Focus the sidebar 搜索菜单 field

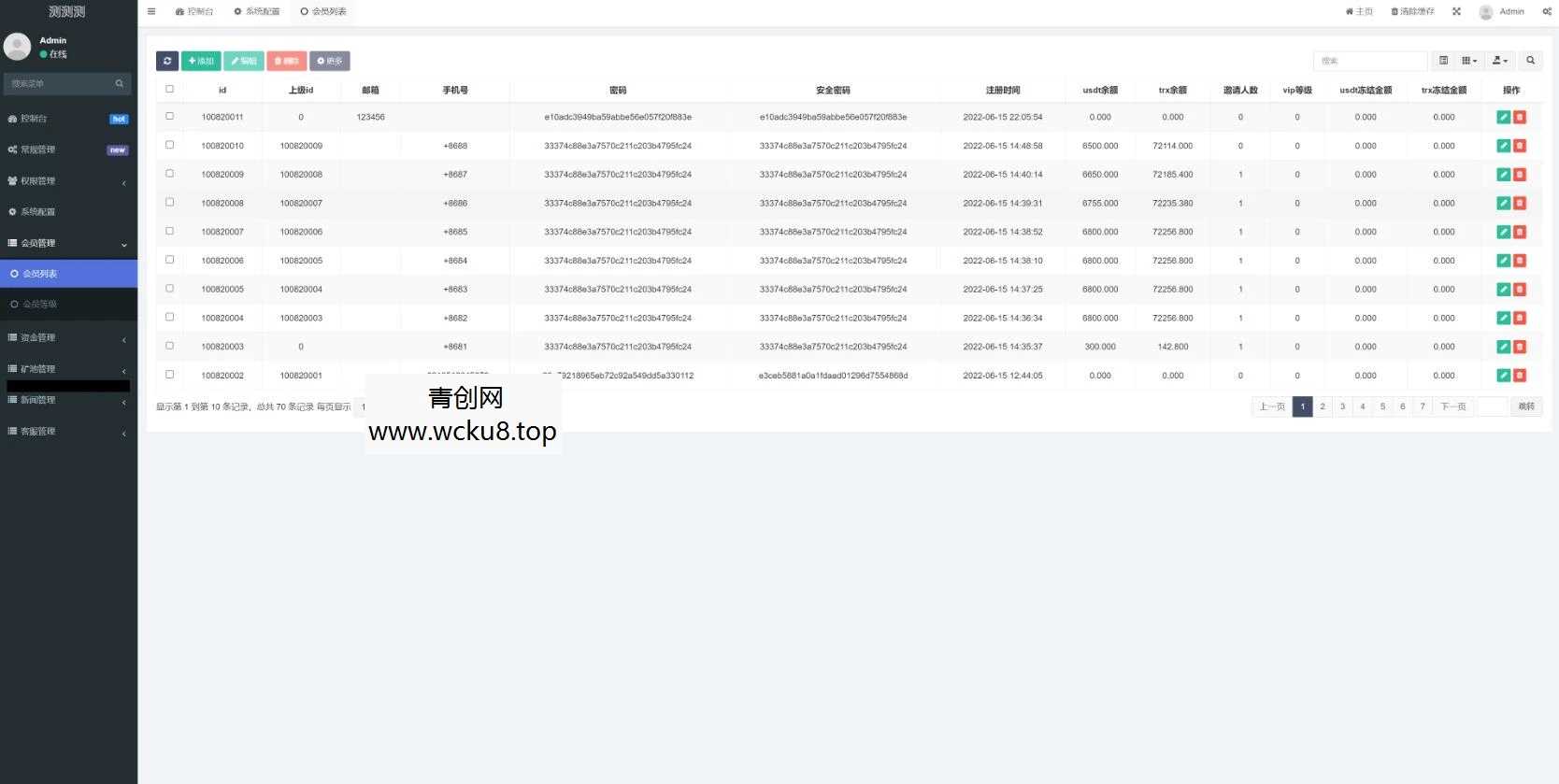coord(58,84)
